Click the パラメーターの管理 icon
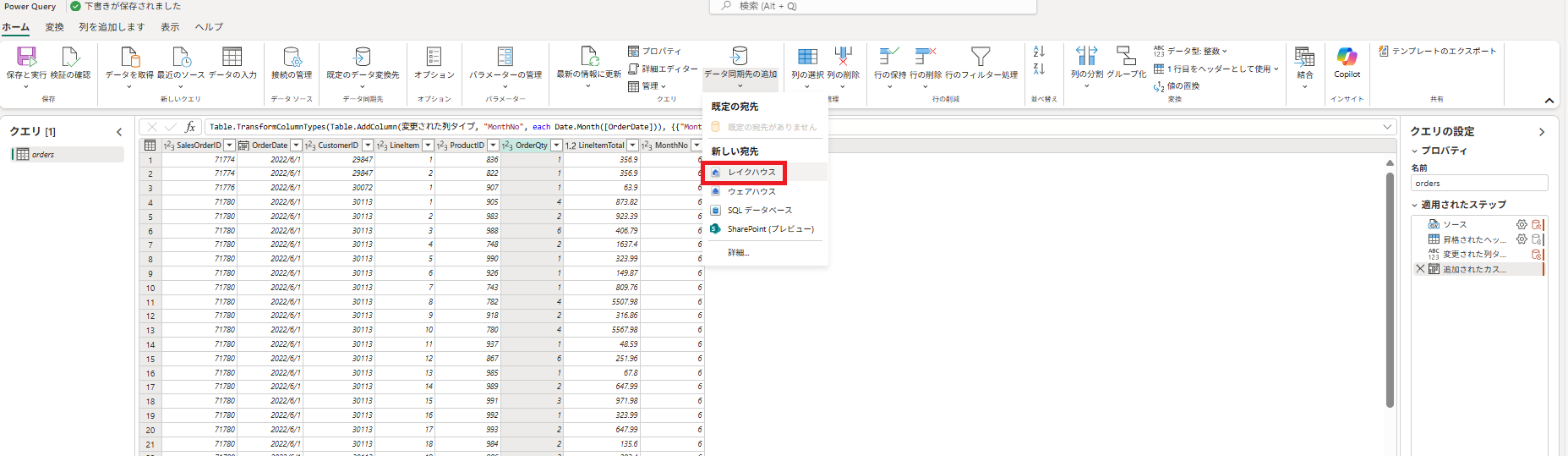Image resolution: width=1568 pixels, height=456 pixels. pyautogui.click(x=505, y=57)
